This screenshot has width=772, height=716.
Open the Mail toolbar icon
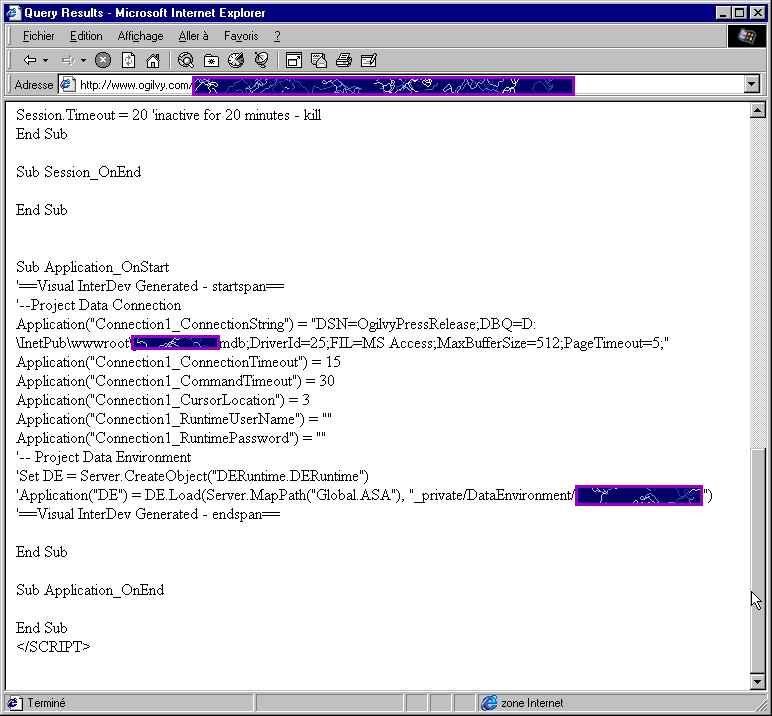(x=319, y=60)
